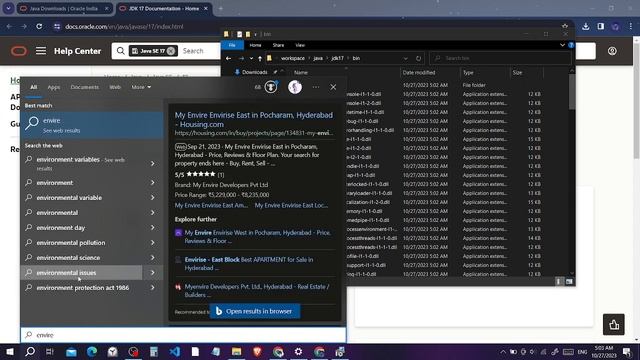
Task: Open search rewards medal icon
Action: coord(271,87)
